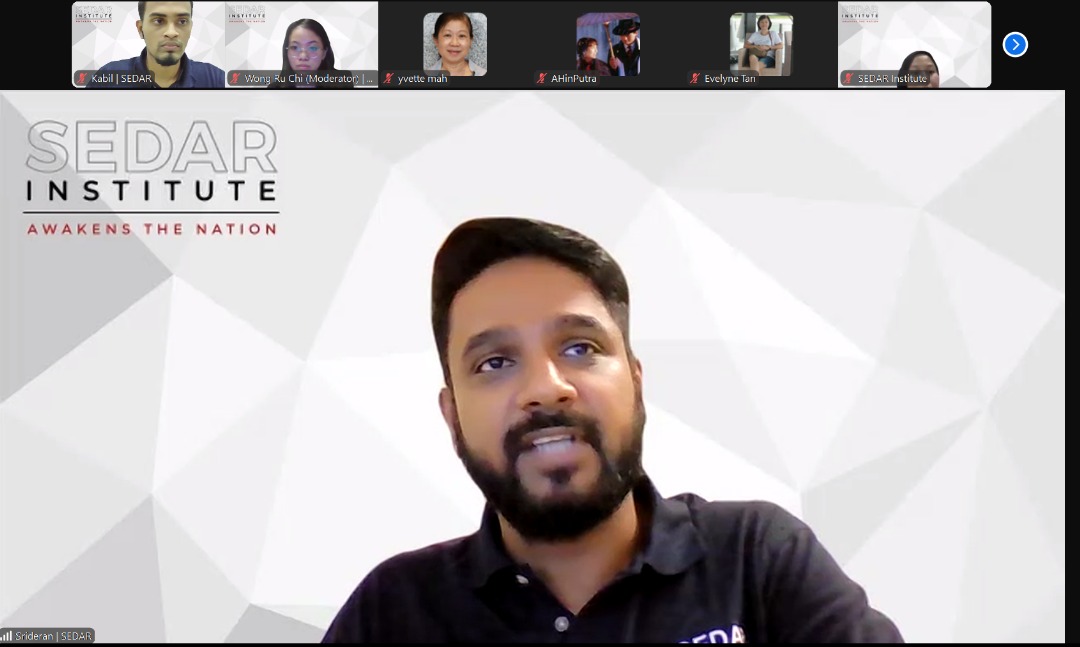Click muted microphone icon beside Kabil | SEDAR
Screen dimensions: 1080x647
click(x=83, y=79)
